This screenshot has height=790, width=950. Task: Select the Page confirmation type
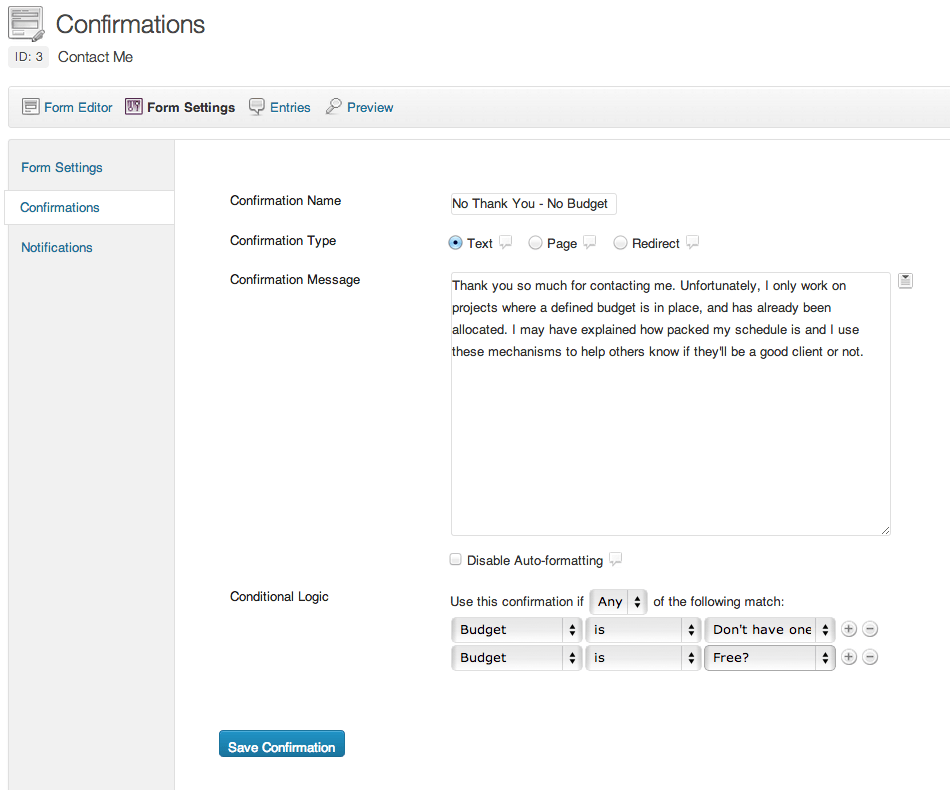(536, 243)
